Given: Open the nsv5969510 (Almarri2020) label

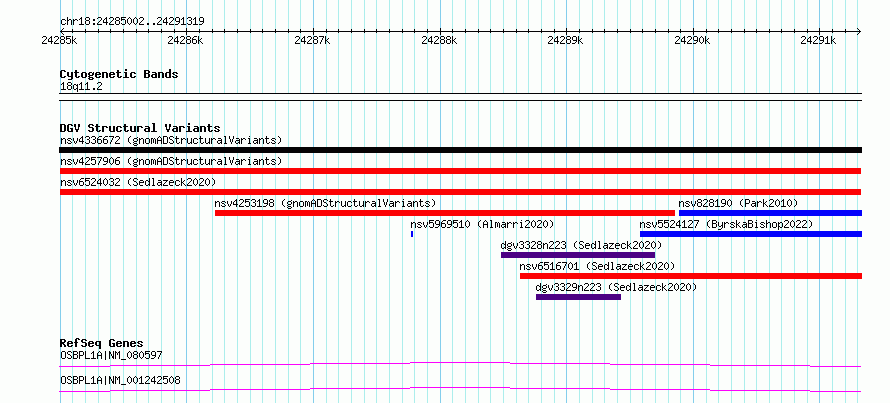Looking at the screenshot, I should click(482, 224).
